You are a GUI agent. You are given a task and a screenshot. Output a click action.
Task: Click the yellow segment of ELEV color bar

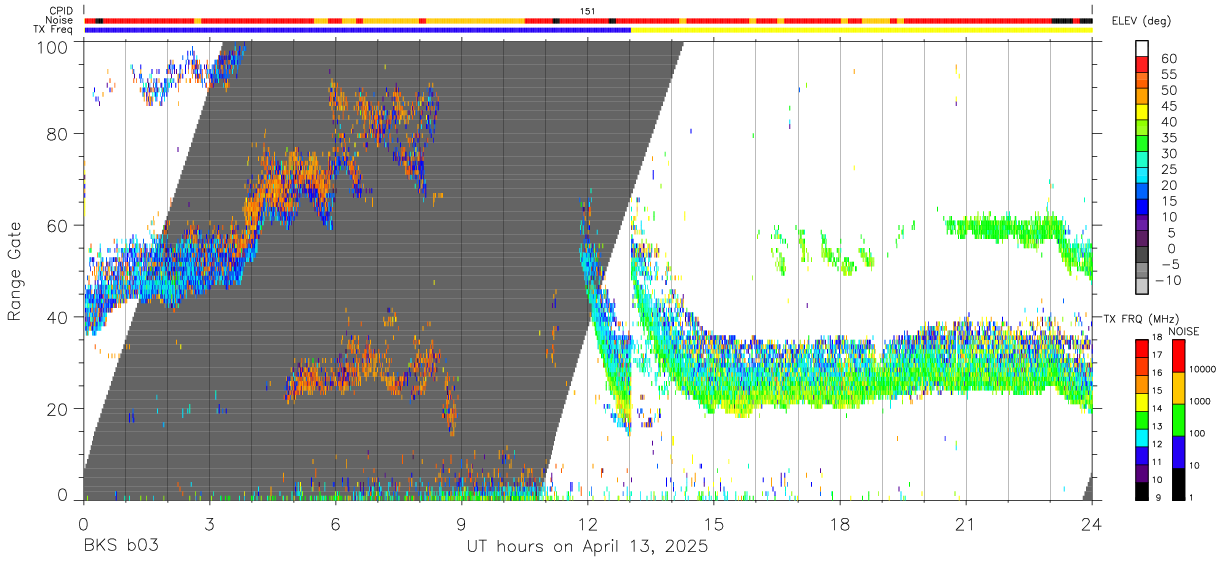1142,111
